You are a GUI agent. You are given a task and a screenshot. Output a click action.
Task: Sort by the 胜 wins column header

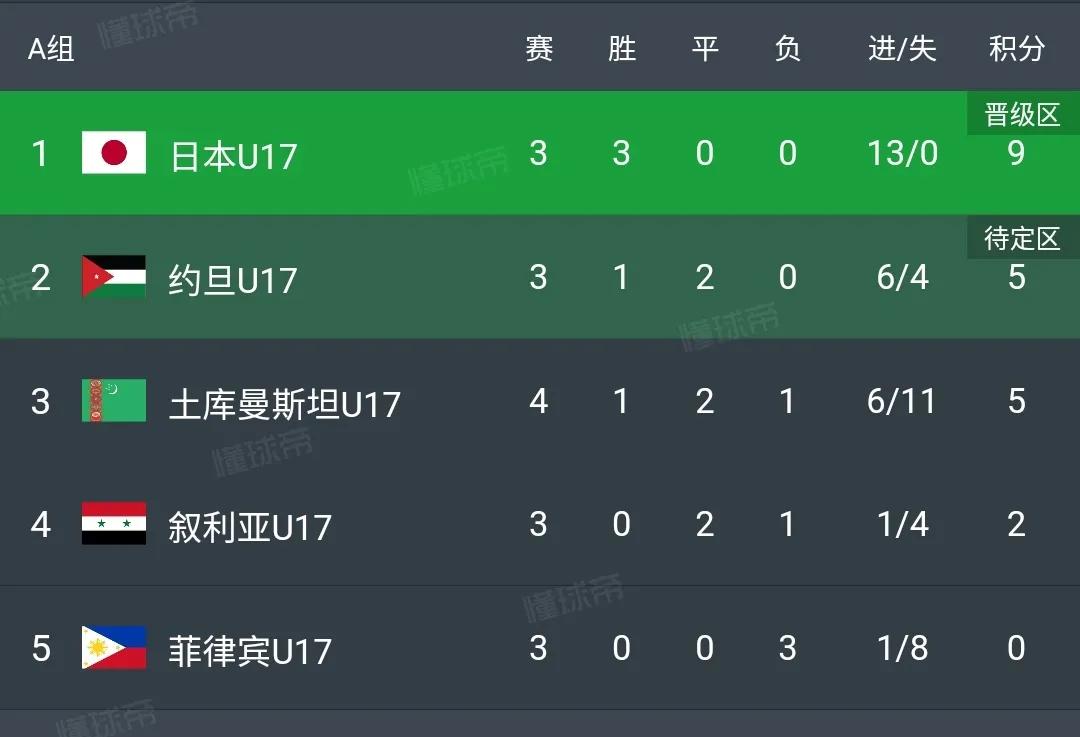(621, 47)
